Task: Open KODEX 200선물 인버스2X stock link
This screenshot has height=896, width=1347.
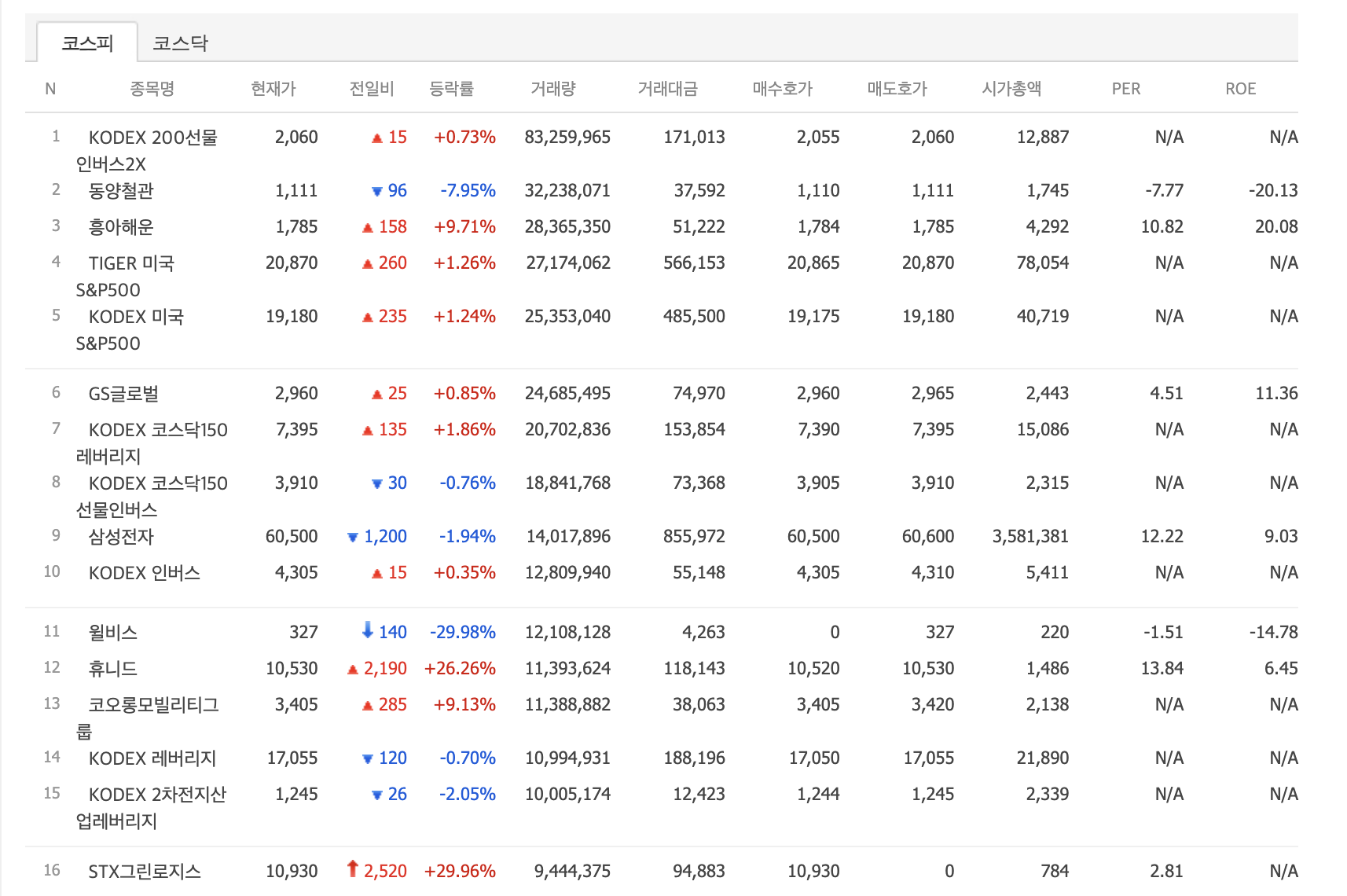Action: [148, 150]
